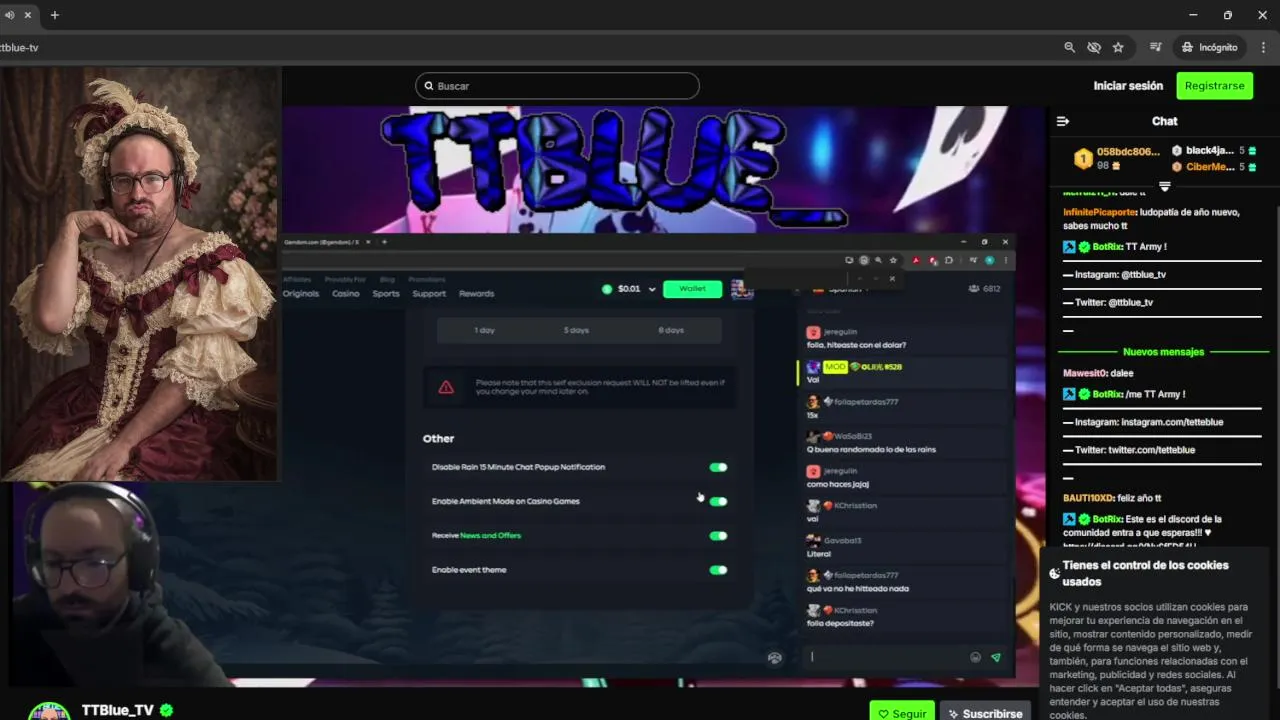This screenshot has width=1280, height=720.
Task: Open the TTBlue_TV channel name
Action: [x=118, y=710]
